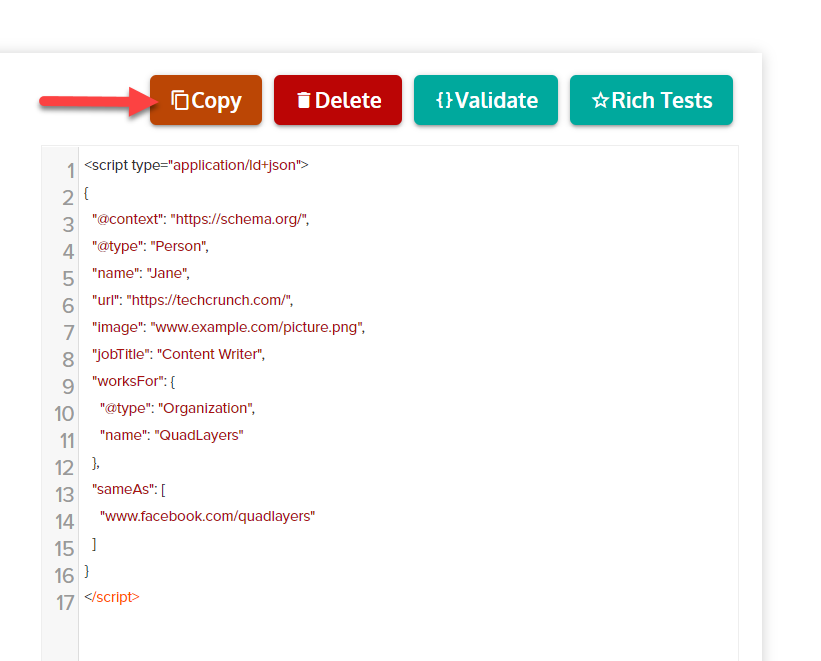821x661 pixels.
Task: Click the "Organization" type value
Action: [207, 408]
